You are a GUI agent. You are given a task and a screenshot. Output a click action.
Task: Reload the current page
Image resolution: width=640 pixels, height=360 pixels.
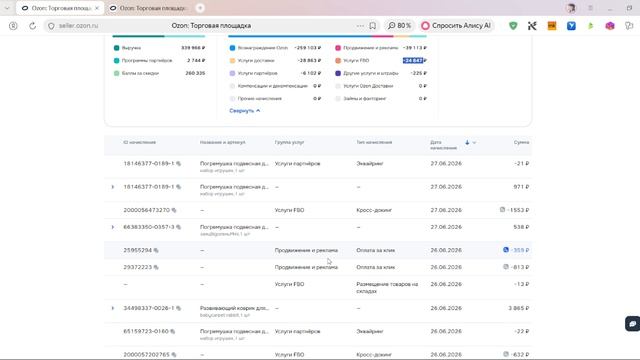32,26
